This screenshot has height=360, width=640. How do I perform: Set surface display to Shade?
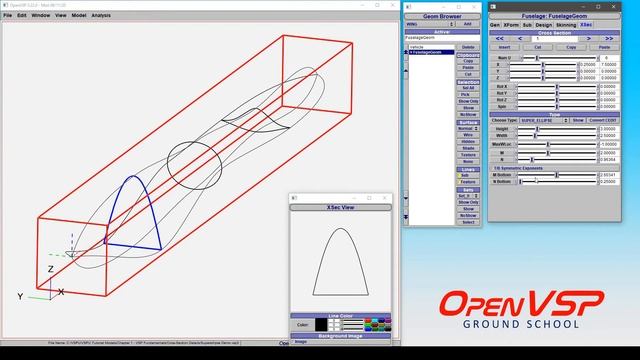(468, 148)
